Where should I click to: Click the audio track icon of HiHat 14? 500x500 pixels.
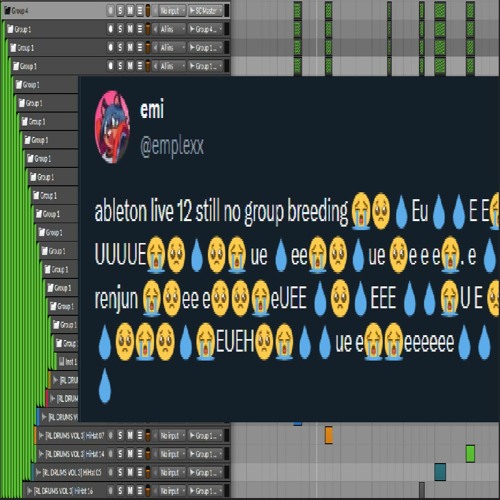pyautogui.click(x=41, y=454)
